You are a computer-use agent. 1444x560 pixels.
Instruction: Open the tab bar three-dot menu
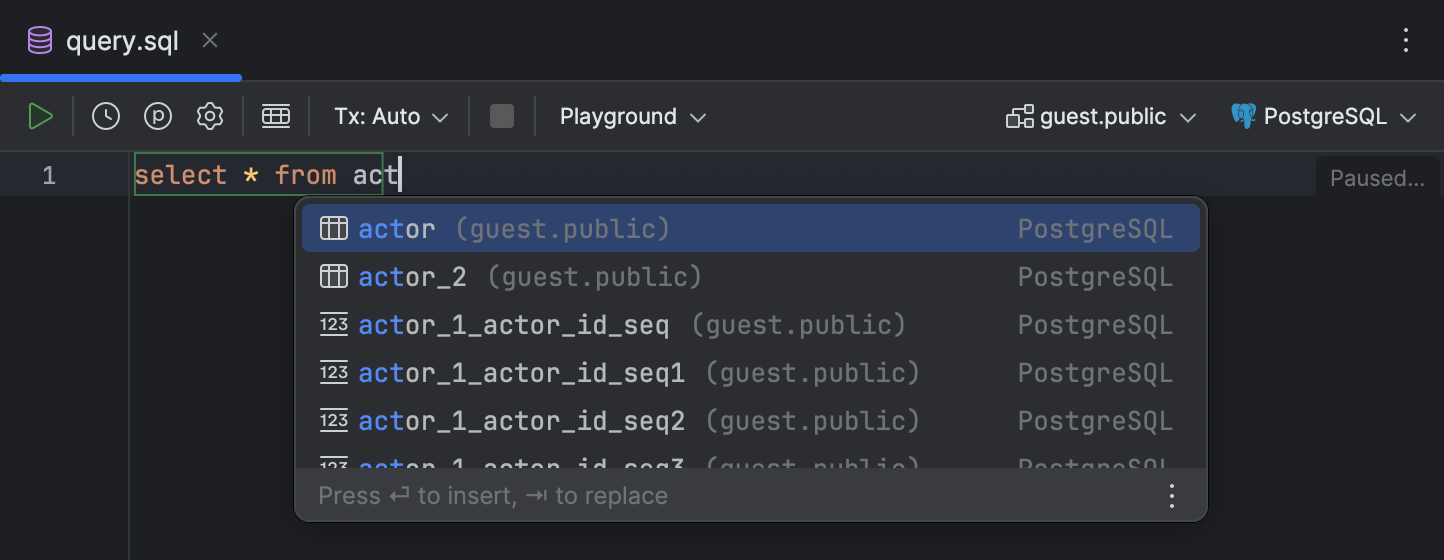click(x=1406, y=40)
